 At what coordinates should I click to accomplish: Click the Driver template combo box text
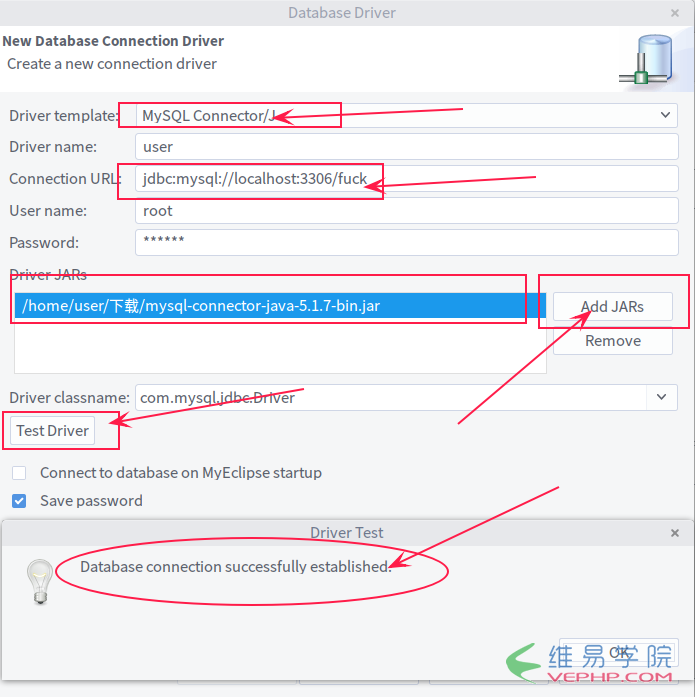tap(209, 116)
